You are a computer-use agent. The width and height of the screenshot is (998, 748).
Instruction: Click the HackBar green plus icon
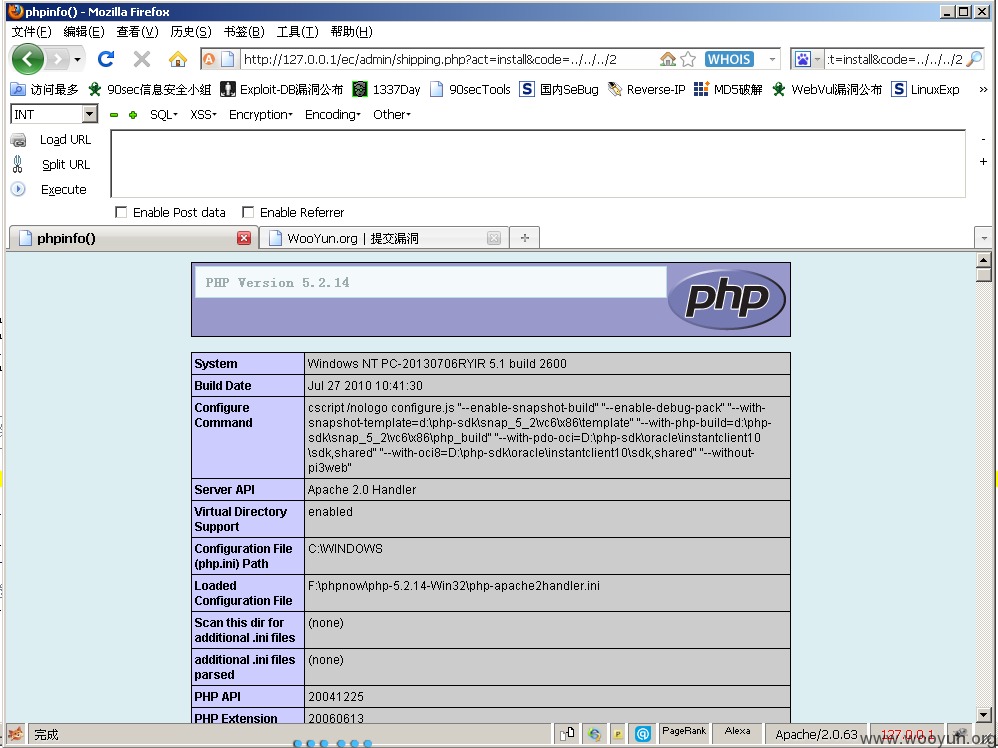pos(133,115)
